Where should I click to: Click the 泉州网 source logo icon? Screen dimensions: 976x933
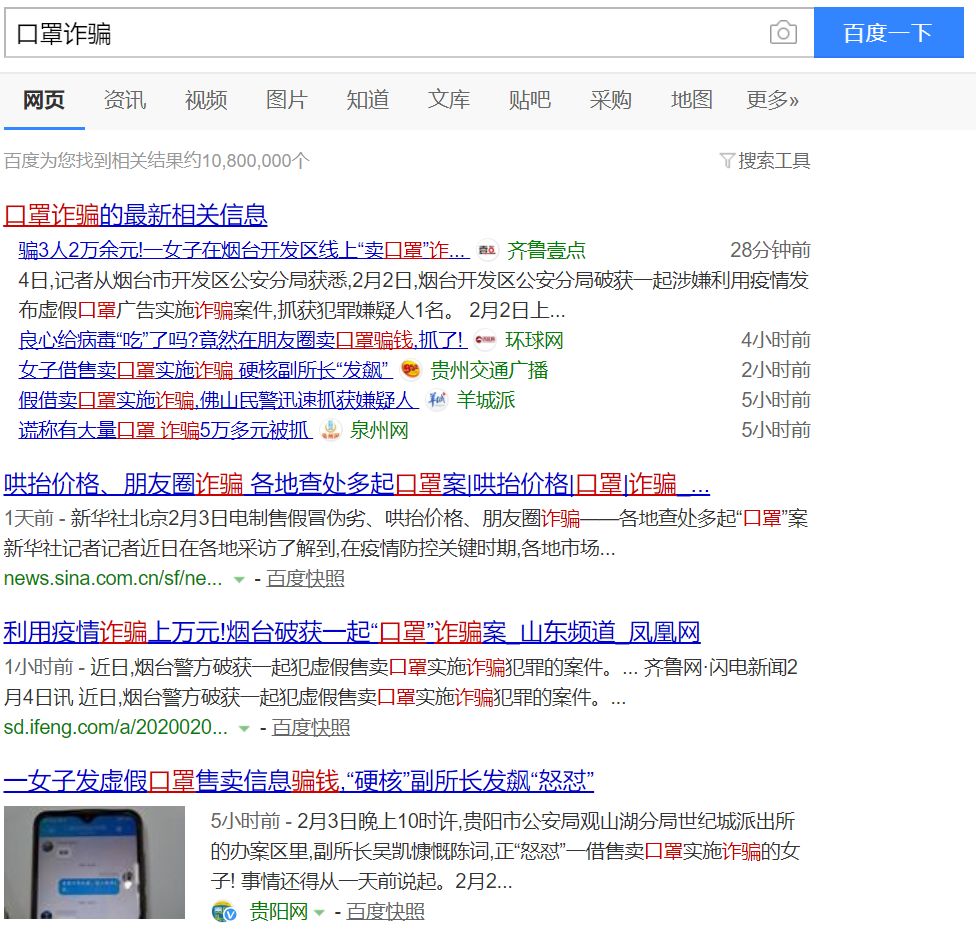tap(331, 430)
